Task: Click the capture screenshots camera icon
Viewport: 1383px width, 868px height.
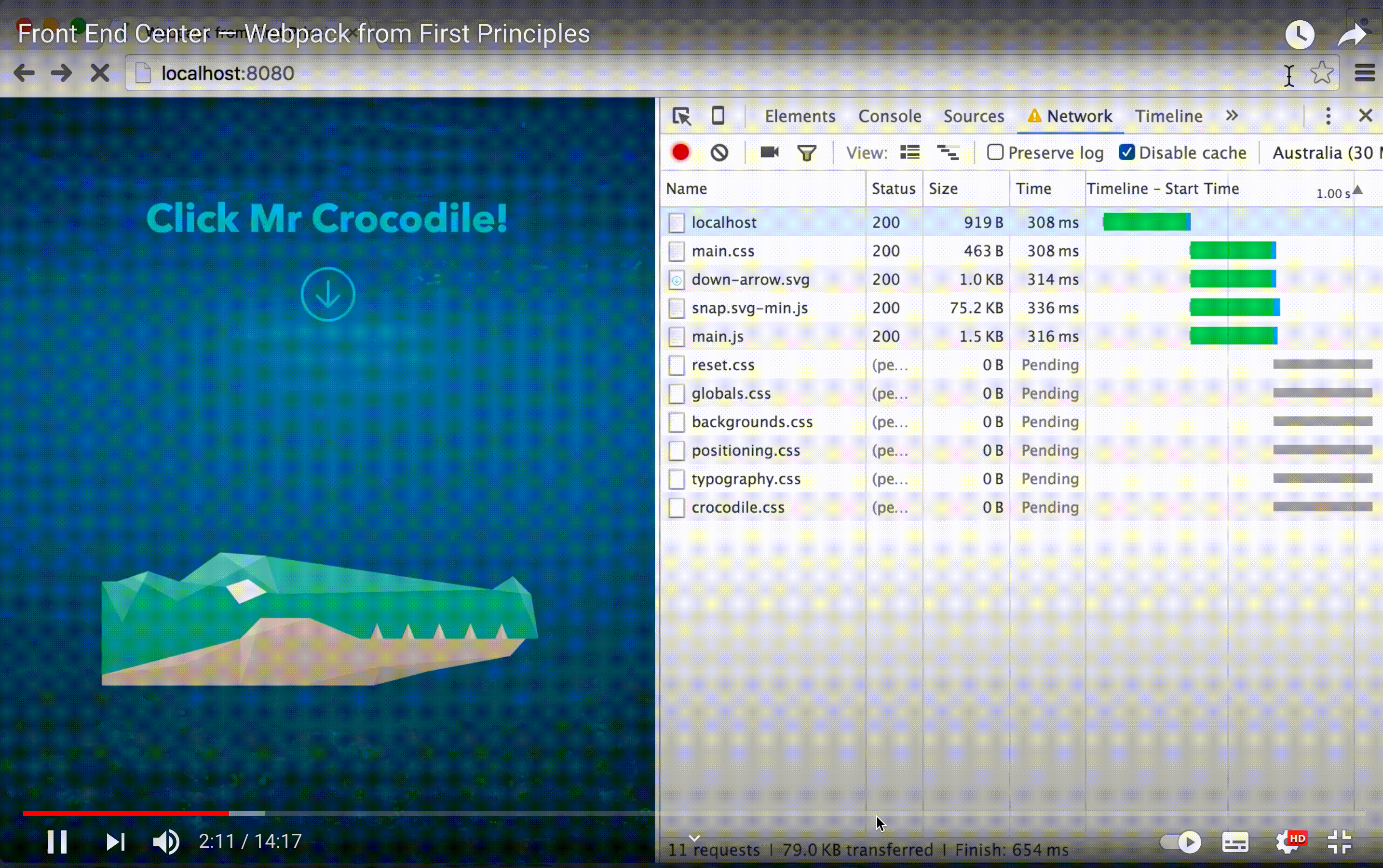Action: click(x=769, y=152)
